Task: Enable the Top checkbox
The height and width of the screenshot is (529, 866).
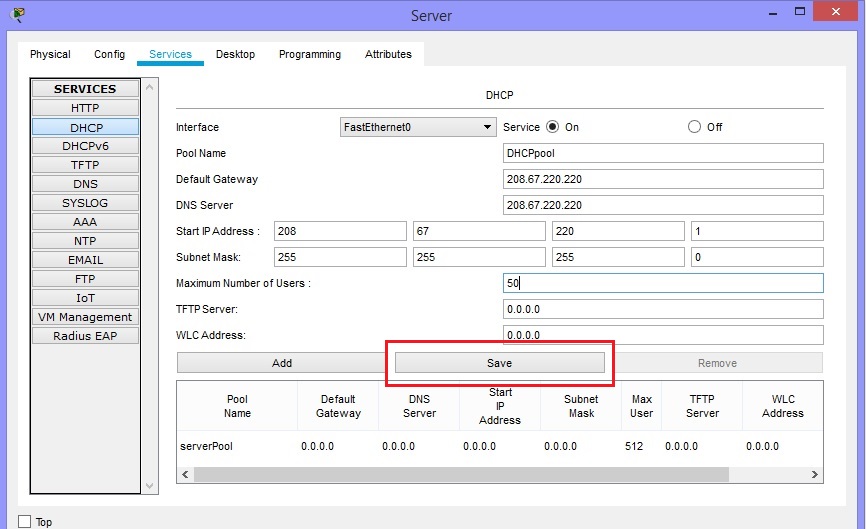Action: pos(25,521)
